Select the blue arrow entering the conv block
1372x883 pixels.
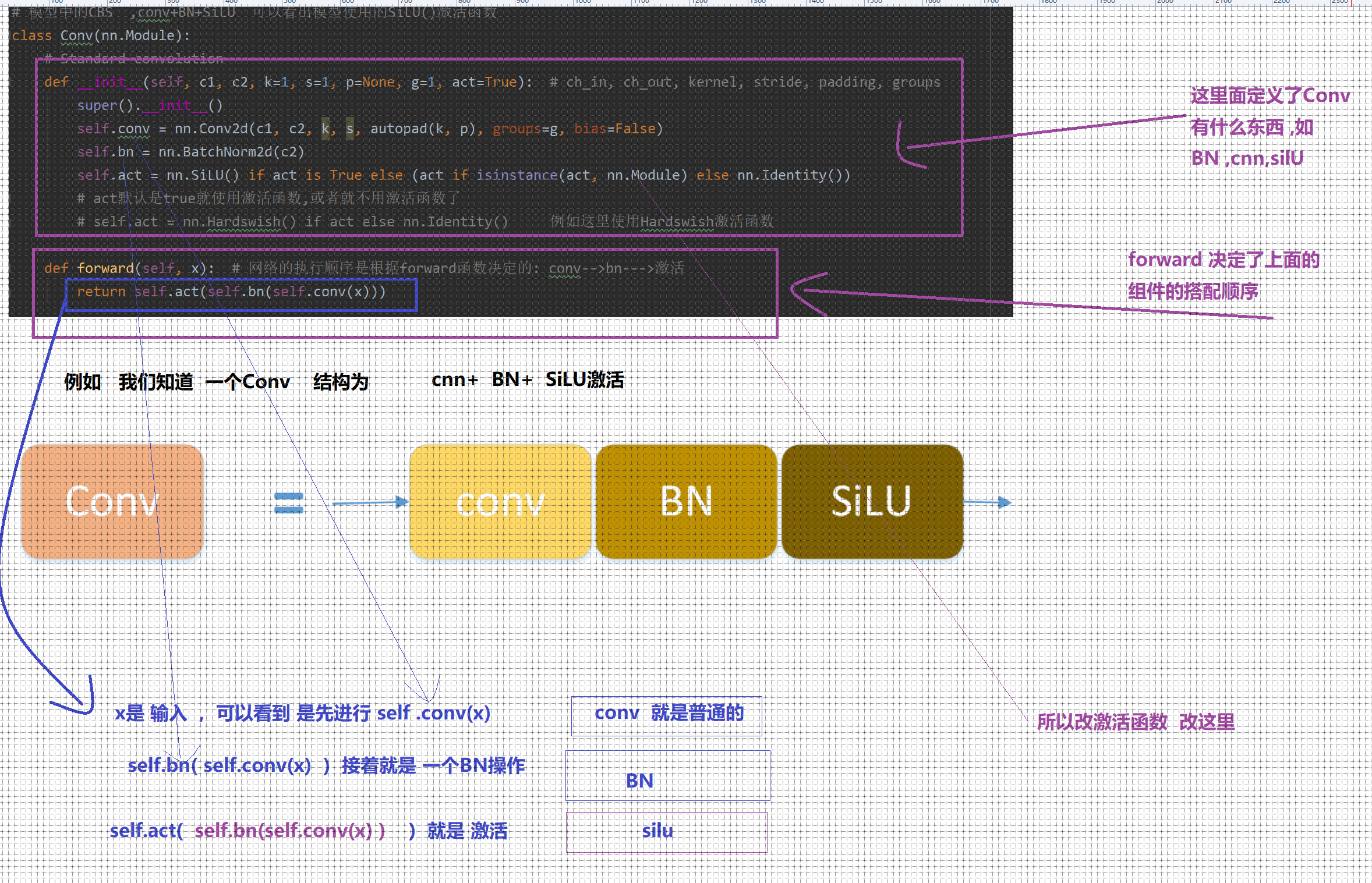pos(370,502)
